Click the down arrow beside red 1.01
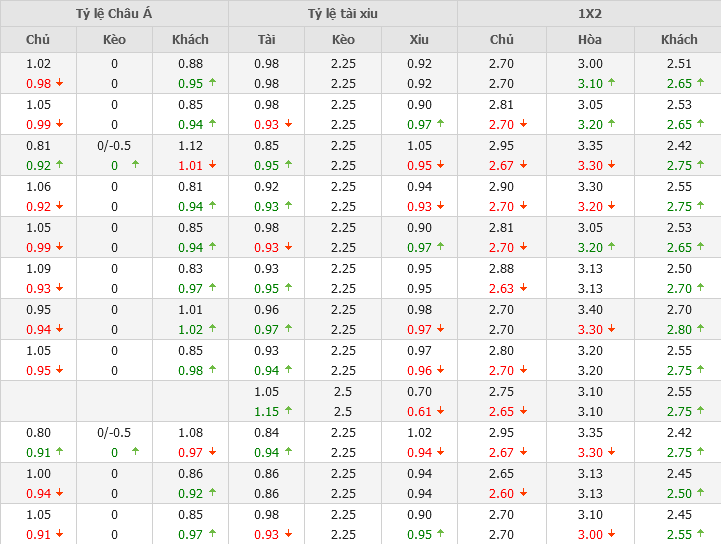721x544 pixels. [212, 165]
